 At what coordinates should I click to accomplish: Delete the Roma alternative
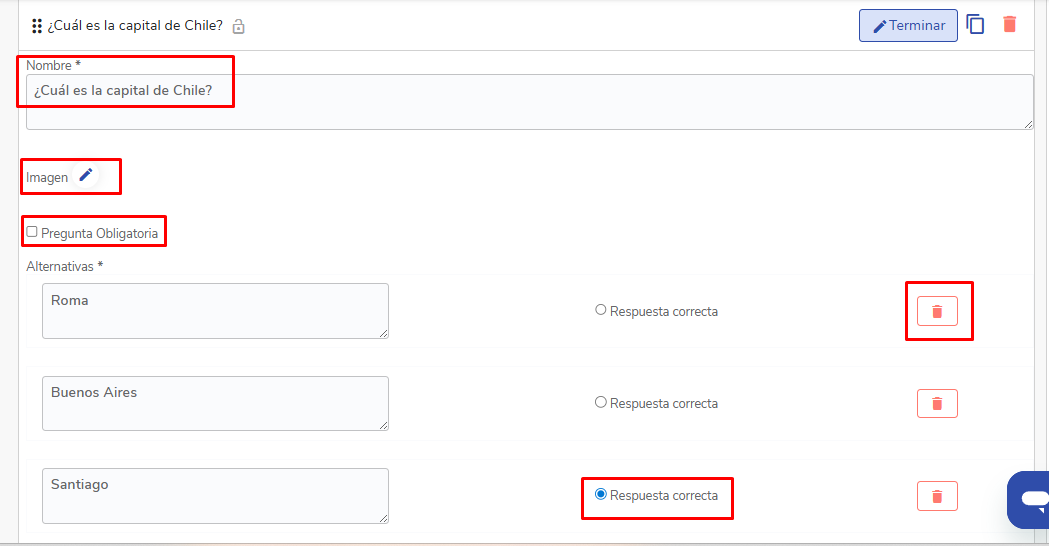pyautogui.click(x=937, y=311)
